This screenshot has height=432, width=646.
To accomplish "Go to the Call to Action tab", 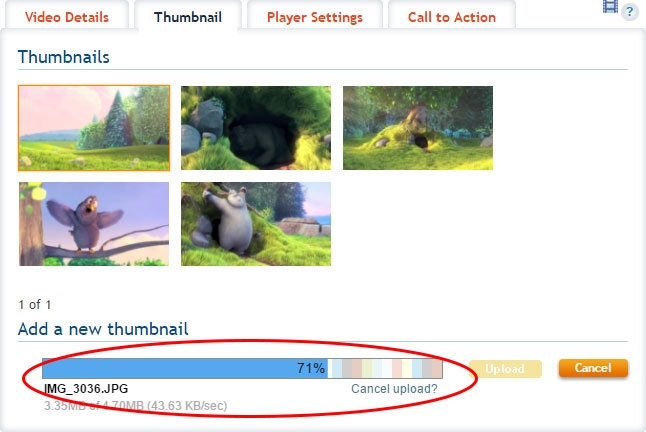I will [452, 17].
